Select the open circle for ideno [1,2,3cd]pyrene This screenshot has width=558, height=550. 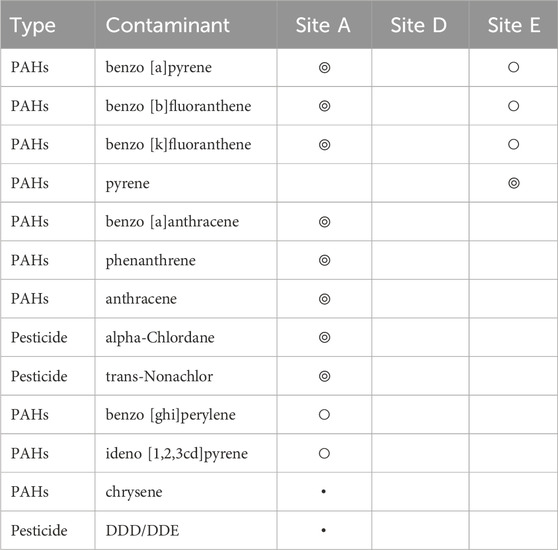point(324,453)
